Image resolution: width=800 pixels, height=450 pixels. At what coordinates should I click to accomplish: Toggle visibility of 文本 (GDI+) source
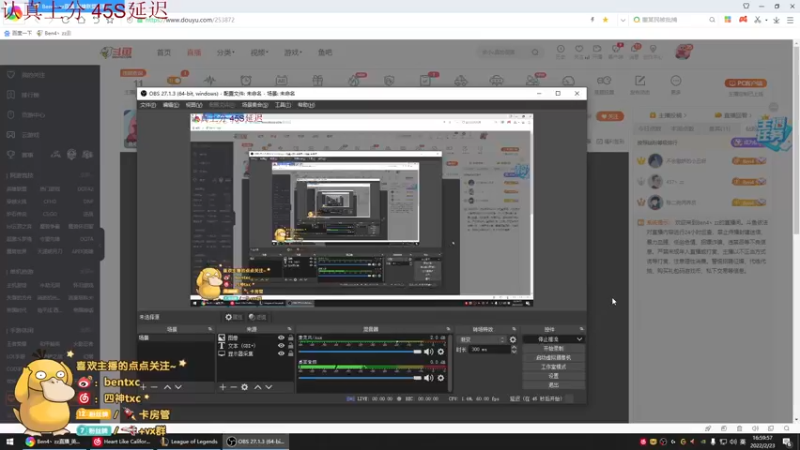point(281,345)
